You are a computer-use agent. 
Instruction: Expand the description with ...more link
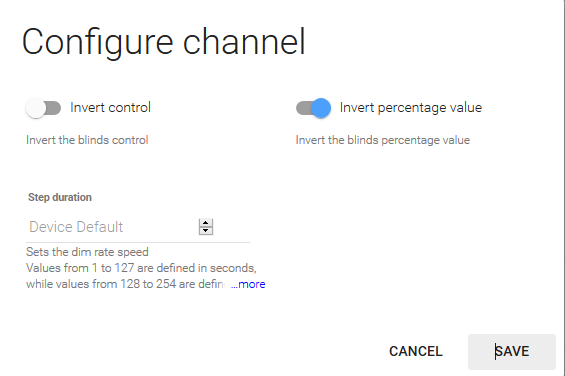click(x=248, y=284)
